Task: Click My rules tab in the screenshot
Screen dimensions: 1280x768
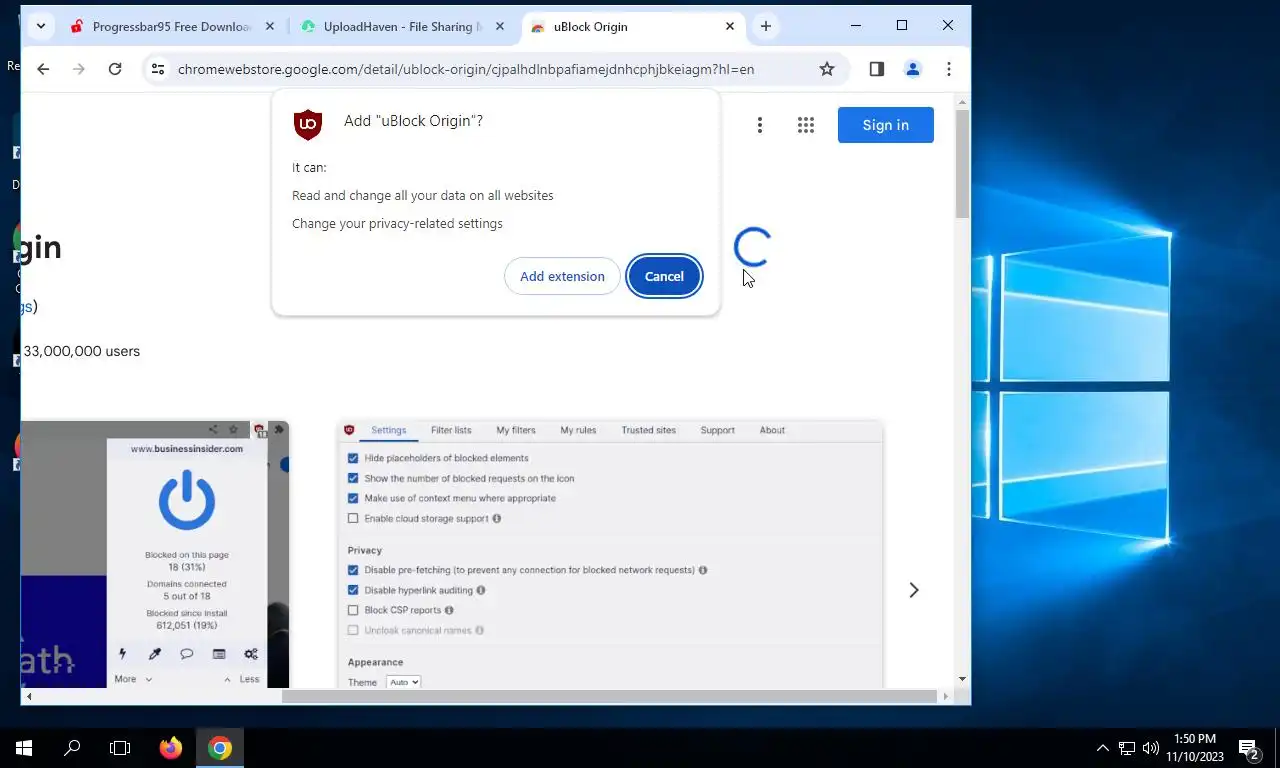Action: coord(578,430)
